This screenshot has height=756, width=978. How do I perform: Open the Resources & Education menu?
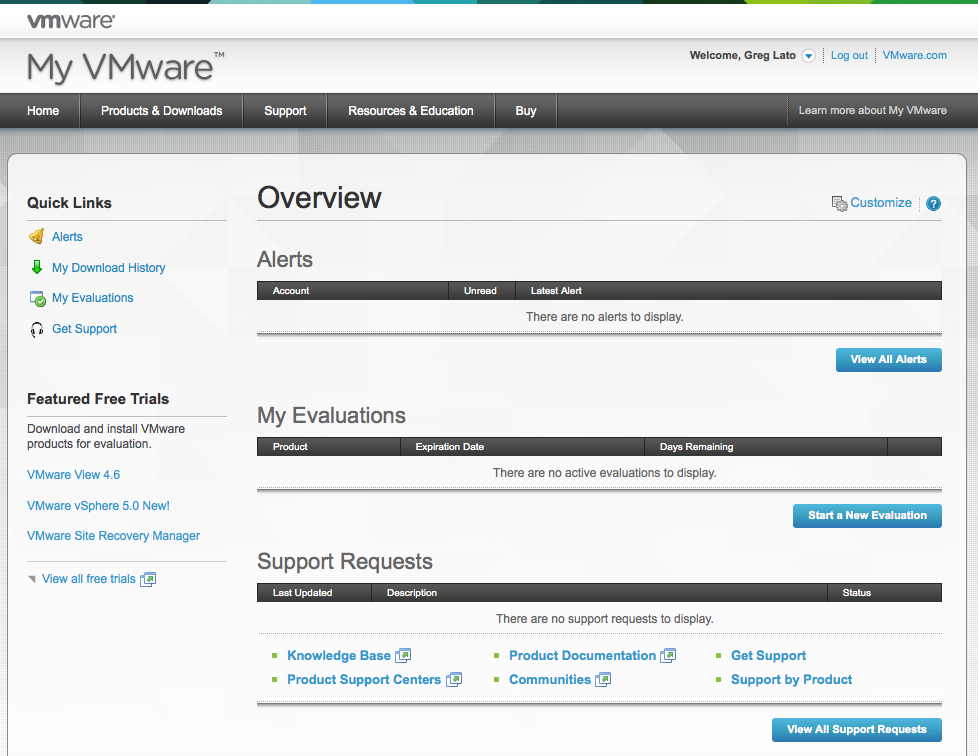(x=410, y=111)
